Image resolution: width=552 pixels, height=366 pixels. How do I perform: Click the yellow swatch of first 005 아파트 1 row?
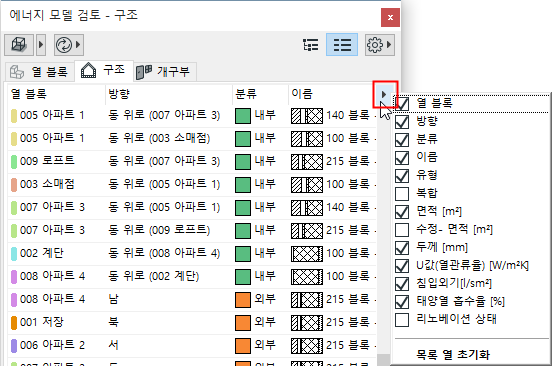pyautogui.click(x=14, y=115)
